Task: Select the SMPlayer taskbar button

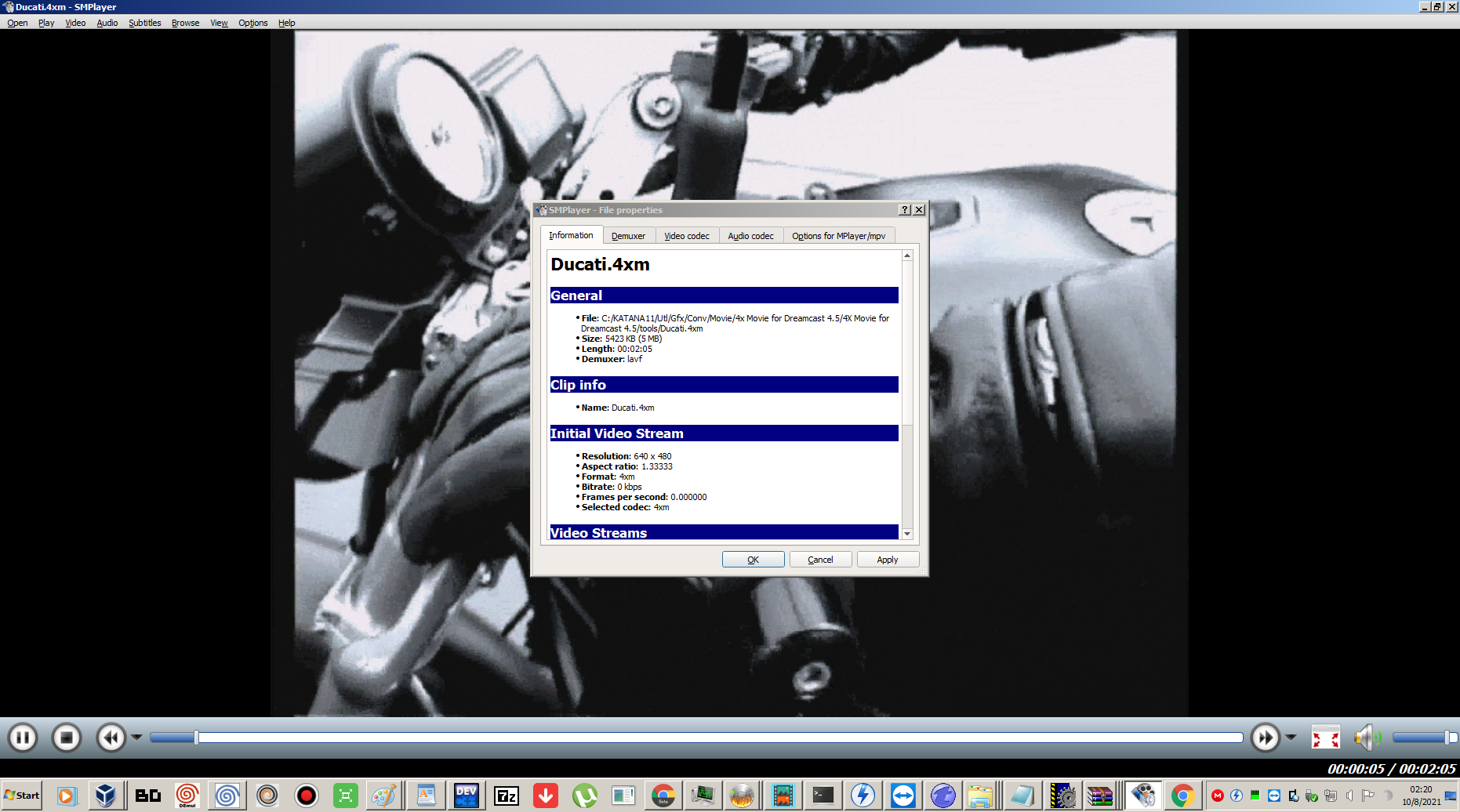Action: point(1143,796)
